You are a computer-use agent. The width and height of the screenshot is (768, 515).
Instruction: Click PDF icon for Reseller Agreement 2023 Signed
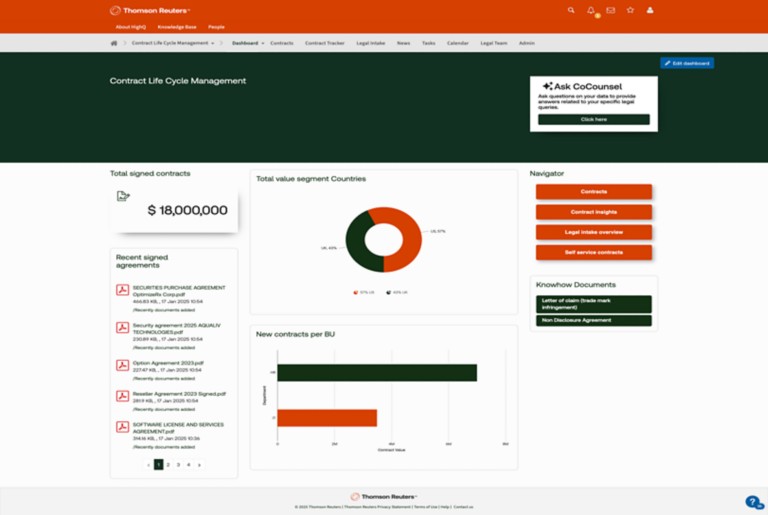(122, 396)
